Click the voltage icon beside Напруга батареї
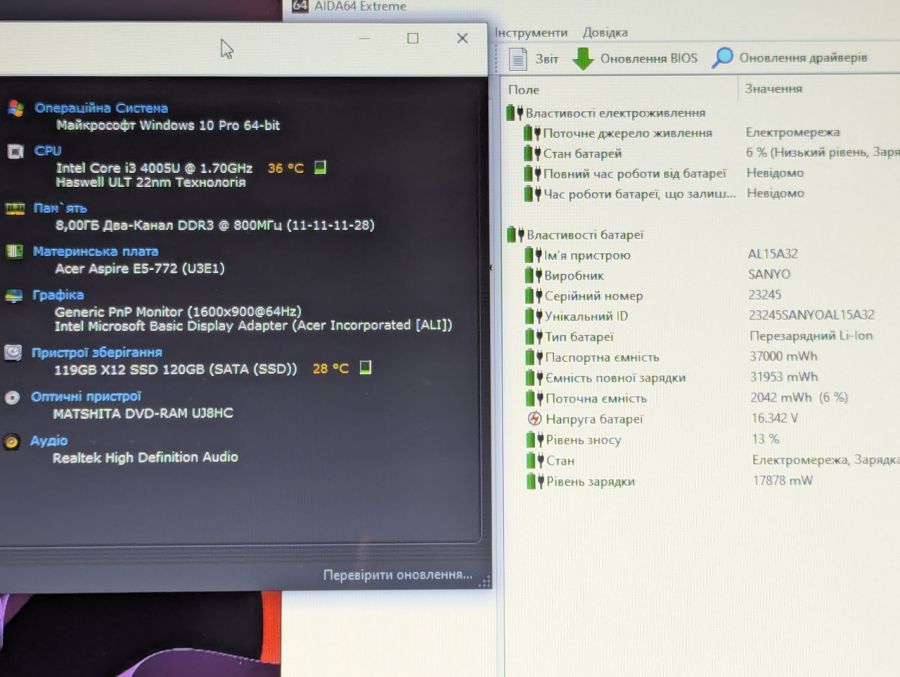The height and width of the screenshot is (677, 900). click(x=534, y=419)
